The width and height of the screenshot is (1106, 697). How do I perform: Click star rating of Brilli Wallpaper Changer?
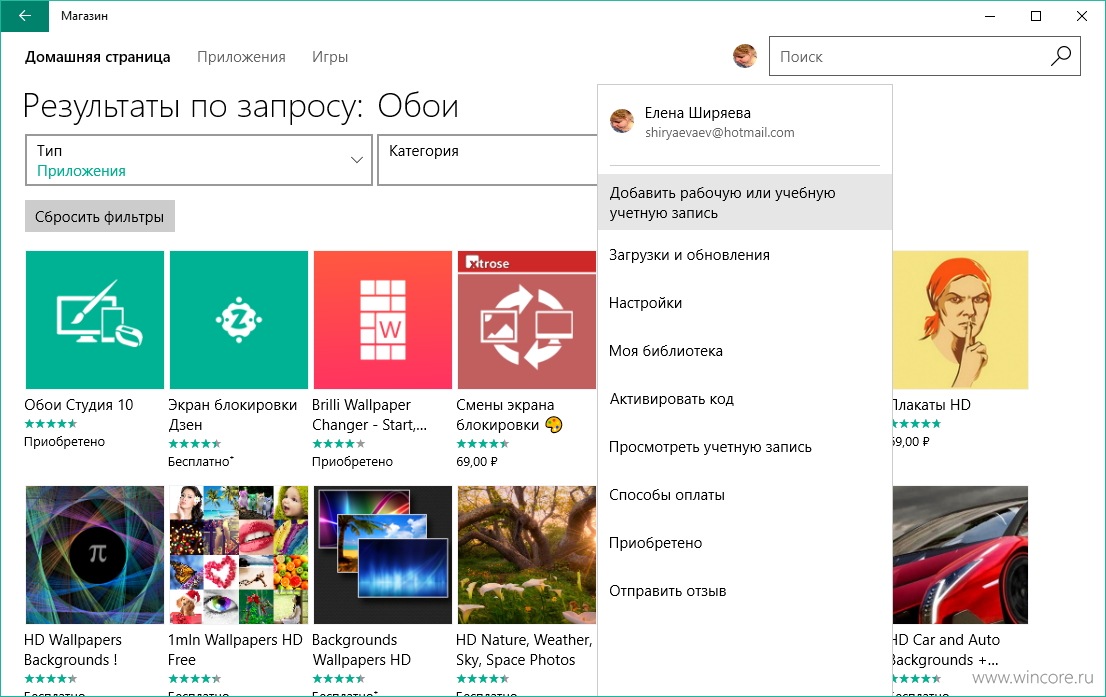point(339,443)
